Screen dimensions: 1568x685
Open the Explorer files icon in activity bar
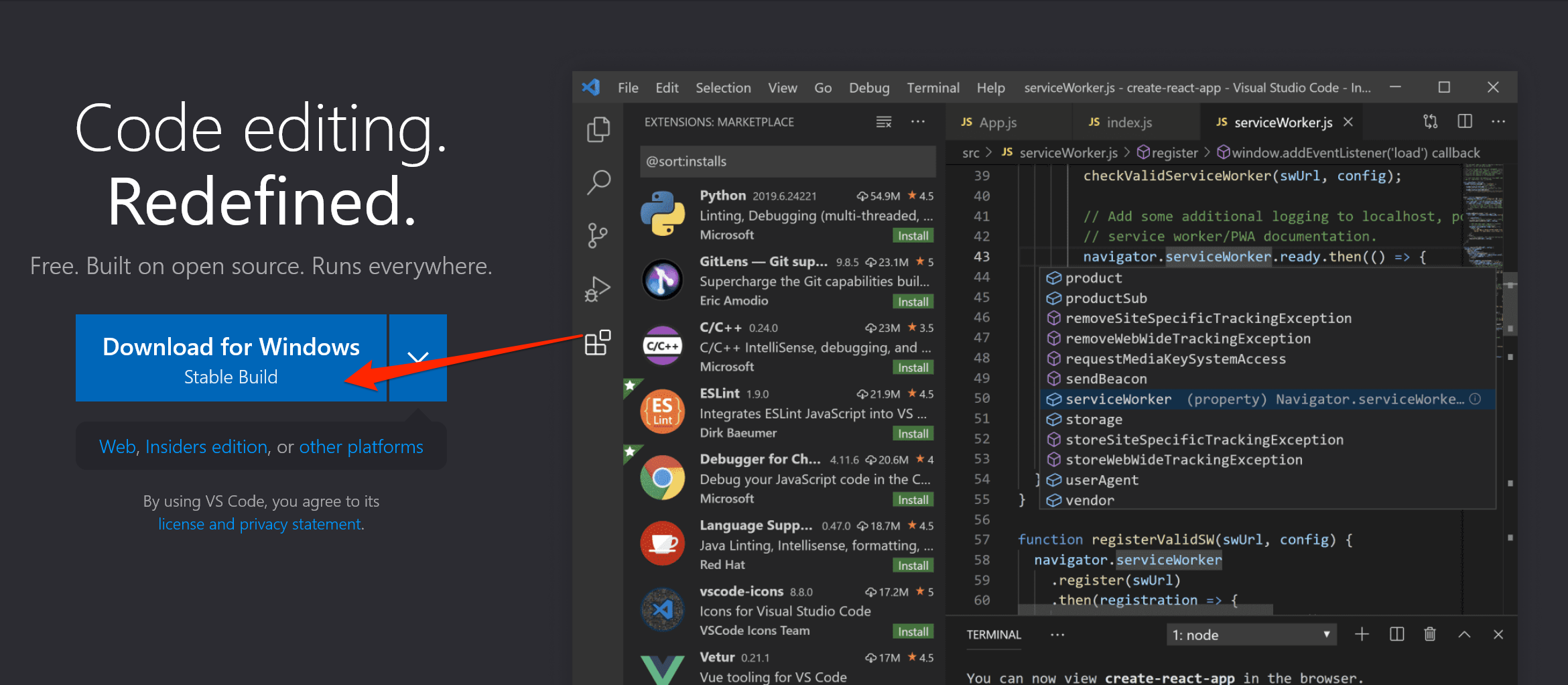598,129
